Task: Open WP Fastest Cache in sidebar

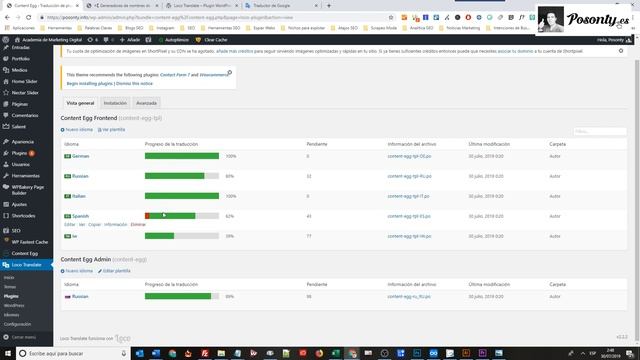Action: (29, 242)
